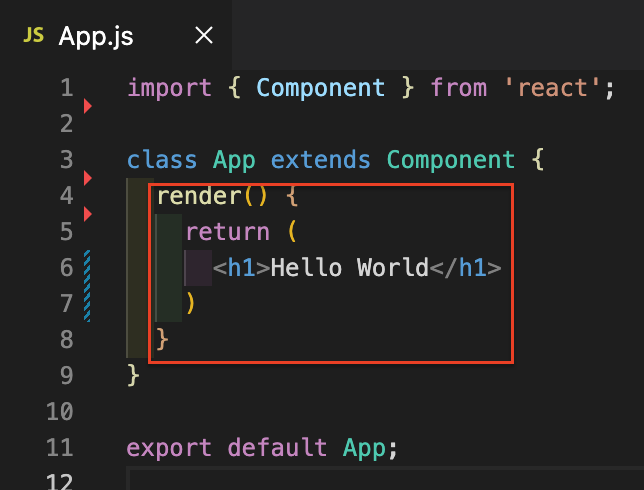Image resolution: width=644 pixels, height=490 pixels.
Task: Click the 'react' string literal
Action: point(552,88)
